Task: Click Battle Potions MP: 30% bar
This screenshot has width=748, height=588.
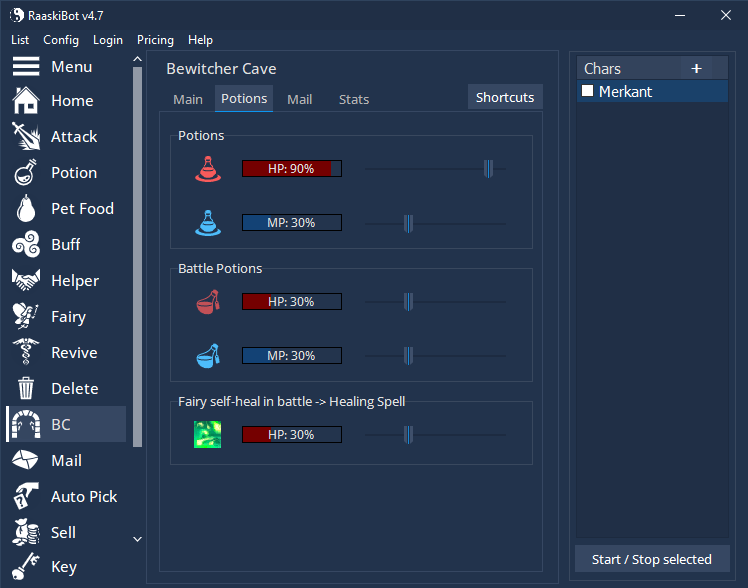Action: click(292, 356)
